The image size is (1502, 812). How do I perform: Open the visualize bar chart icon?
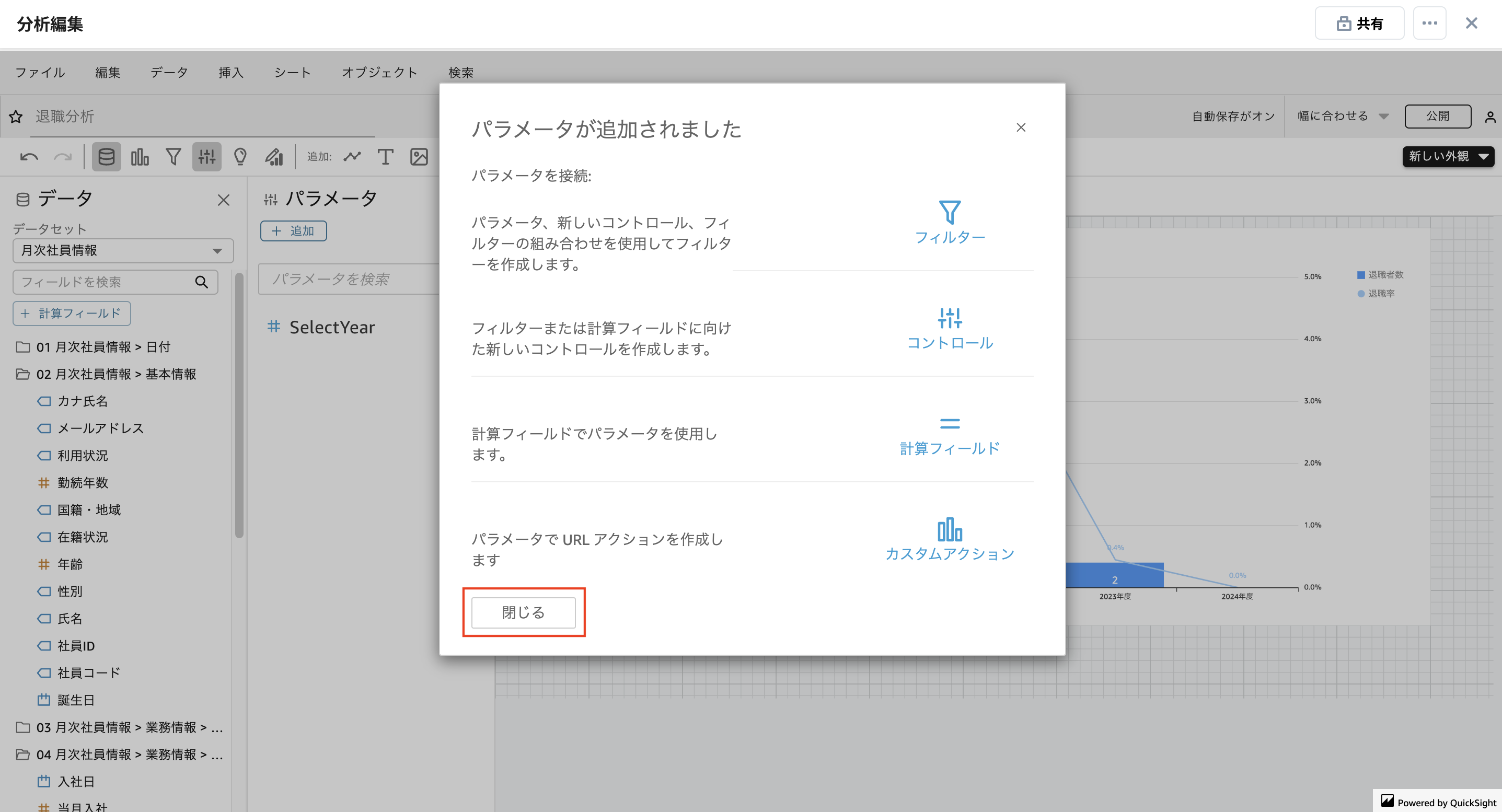click(140, 157)
